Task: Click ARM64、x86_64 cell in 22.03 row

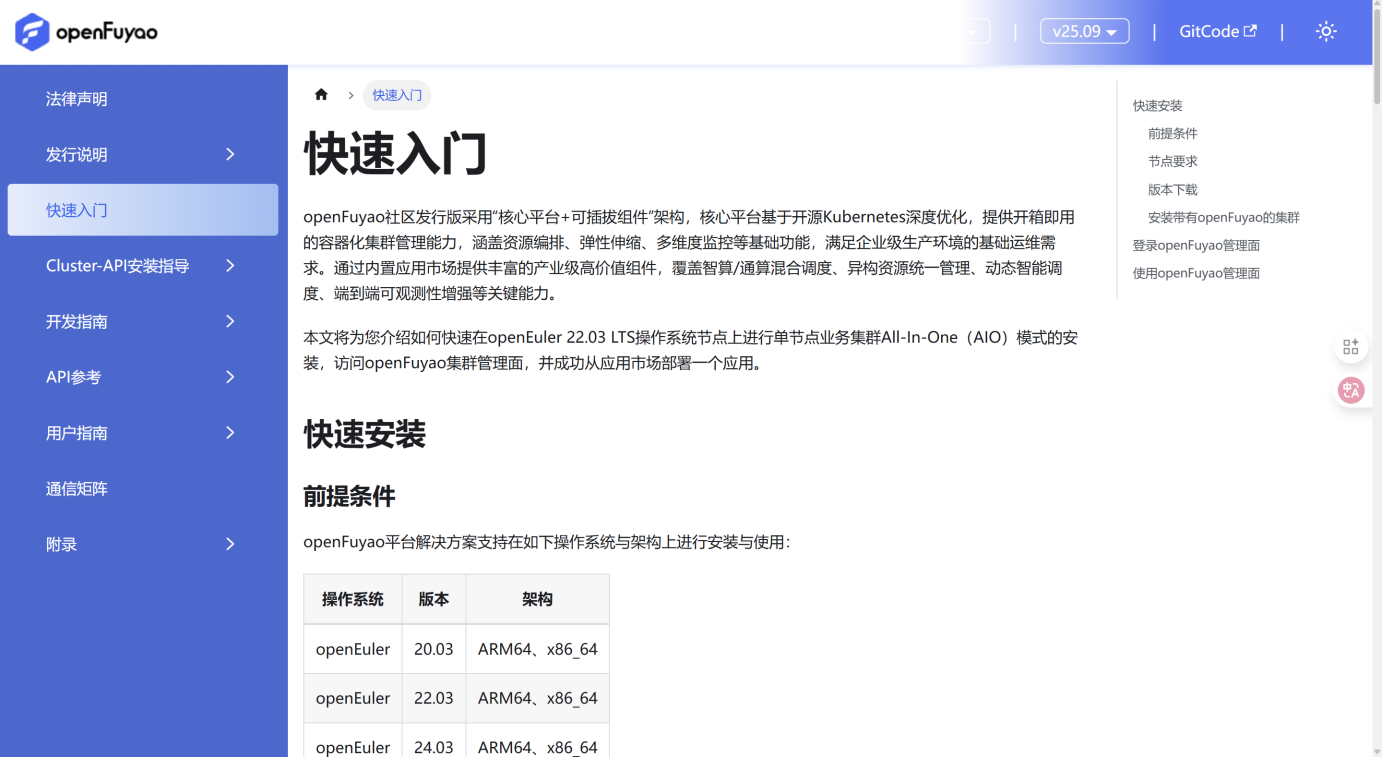Action: tap(537, 698)
